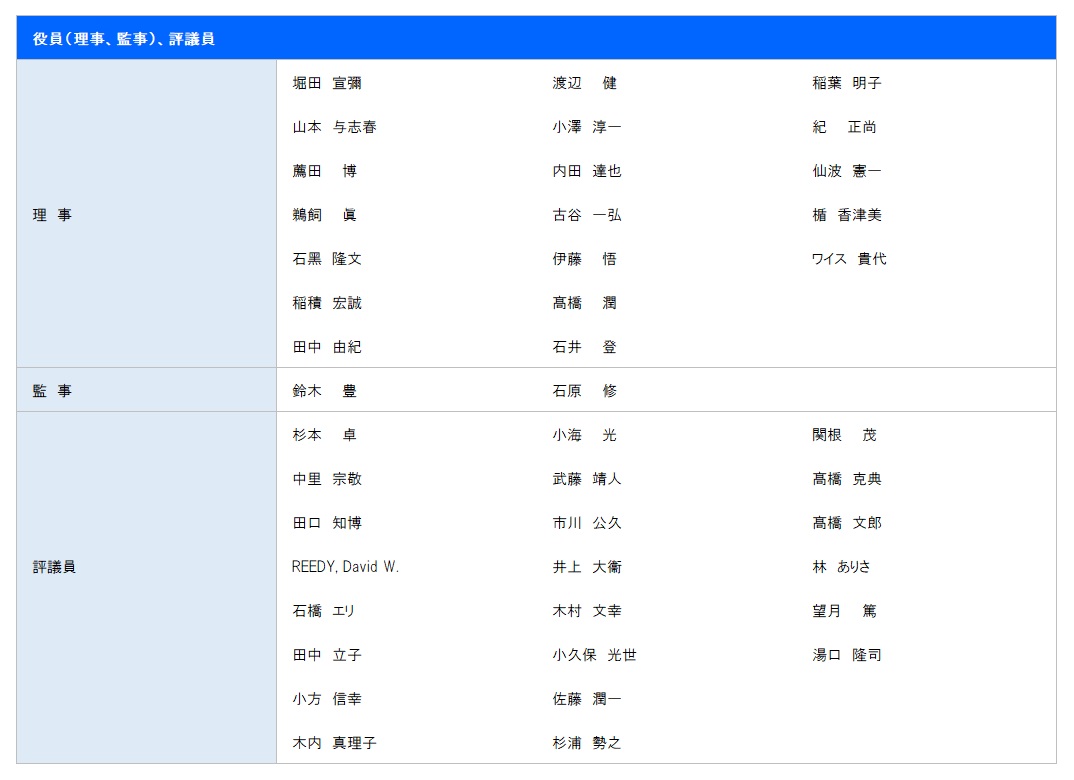
Task: Select auditor name 鈴木 豊
Action: [324, 391]
